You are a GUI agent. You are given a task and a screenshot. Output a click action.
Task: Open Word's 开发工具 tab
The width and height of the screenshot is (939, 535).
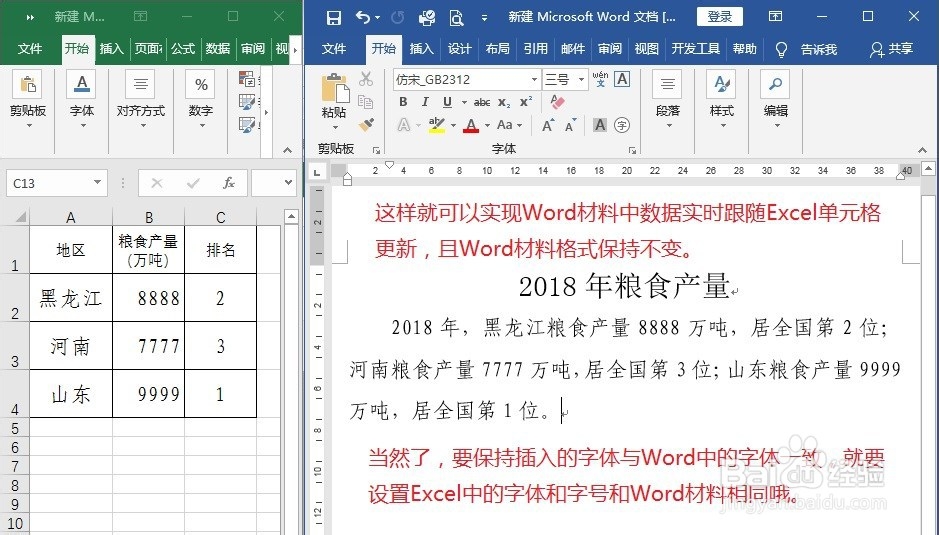click(695, 49)
